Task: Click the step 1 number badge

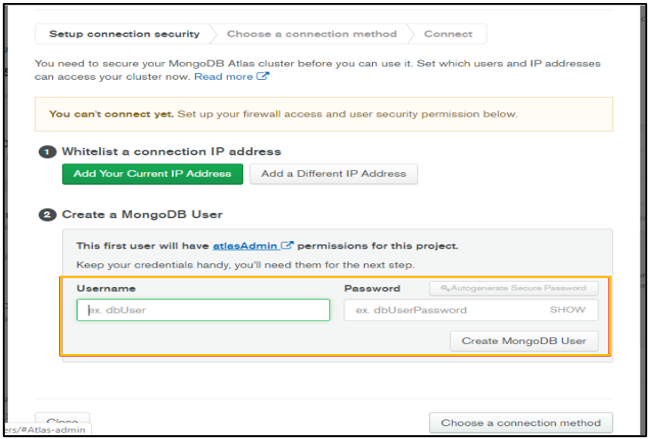Action: pyautogui.click(x=46, y=152)
